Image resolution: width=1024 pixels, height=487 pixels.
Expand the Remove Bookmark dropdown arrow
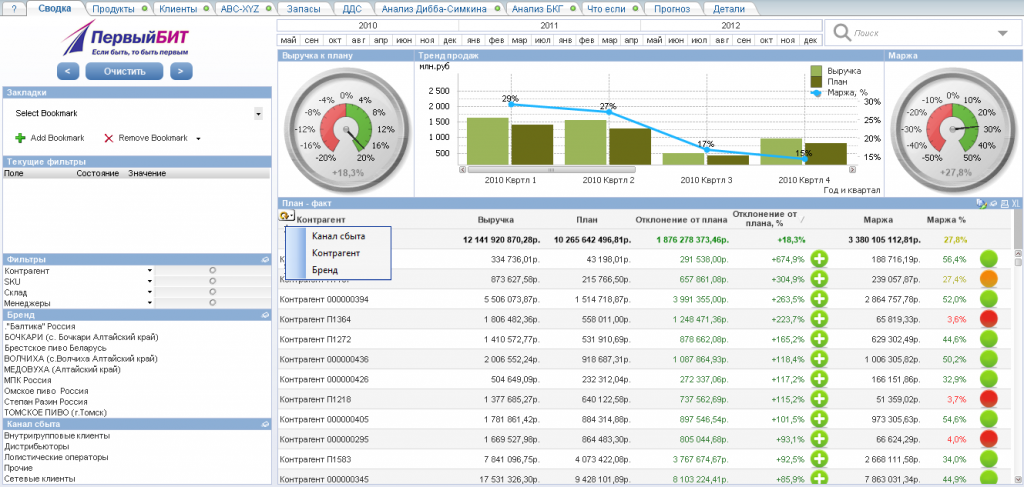point(198,139)
